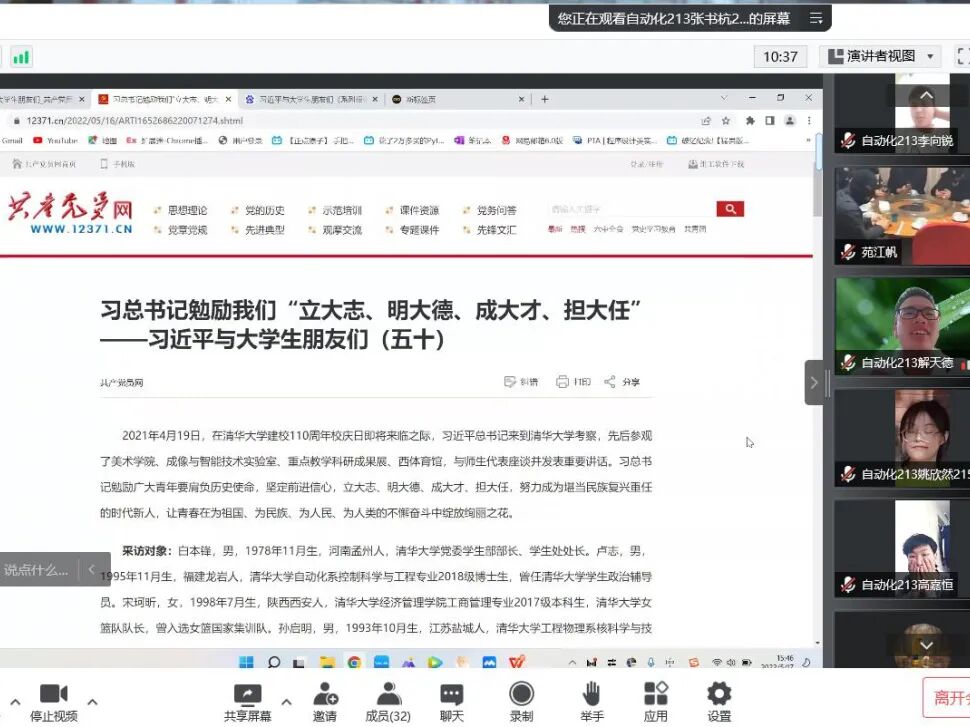Open the 演讲者视图 view dropdown

(x=881, y=56)
